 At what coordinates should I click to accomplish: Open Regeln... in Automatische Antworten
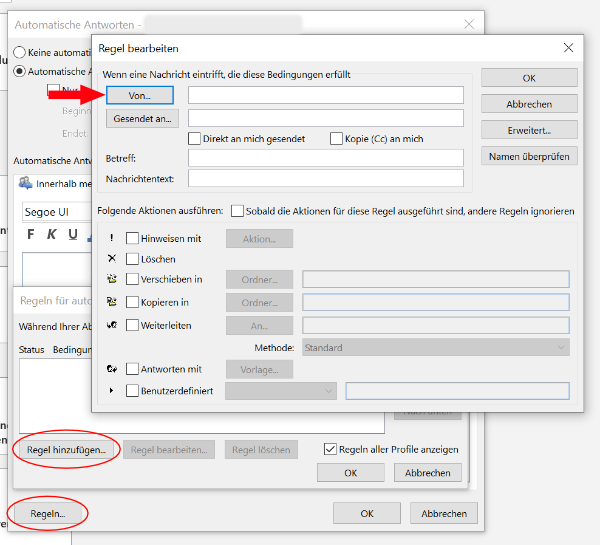coord(48,513)
